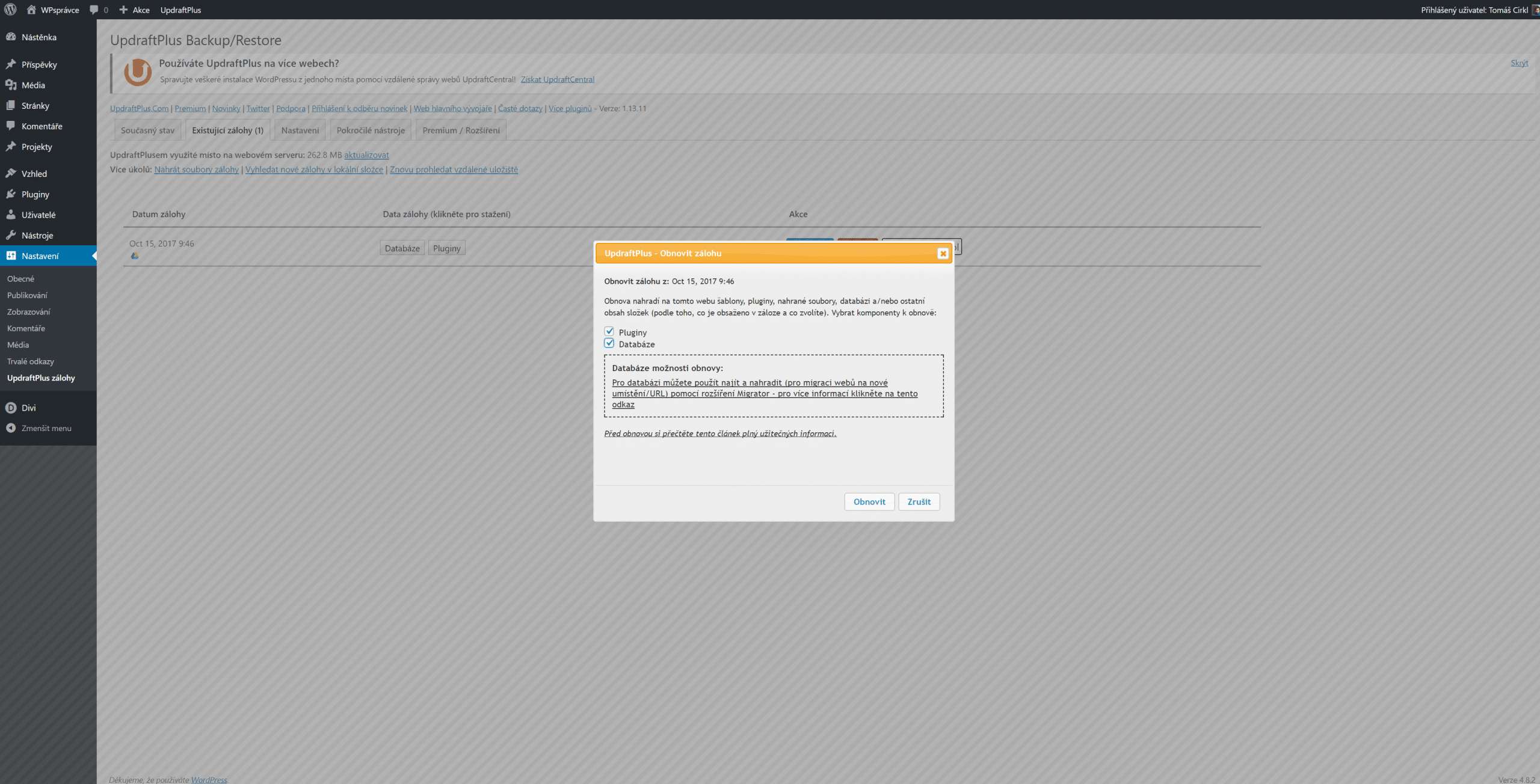
Task: Click WordPress link in footer
Action: (x=209, y=779)
